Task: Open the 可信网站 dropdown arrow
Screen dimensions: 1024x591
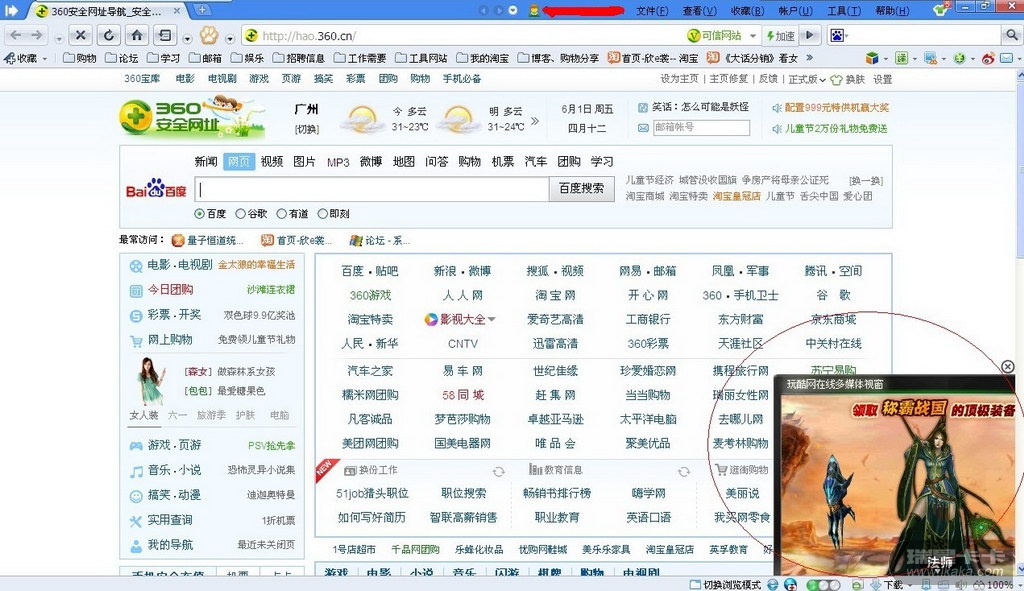Action: [753, 36]
